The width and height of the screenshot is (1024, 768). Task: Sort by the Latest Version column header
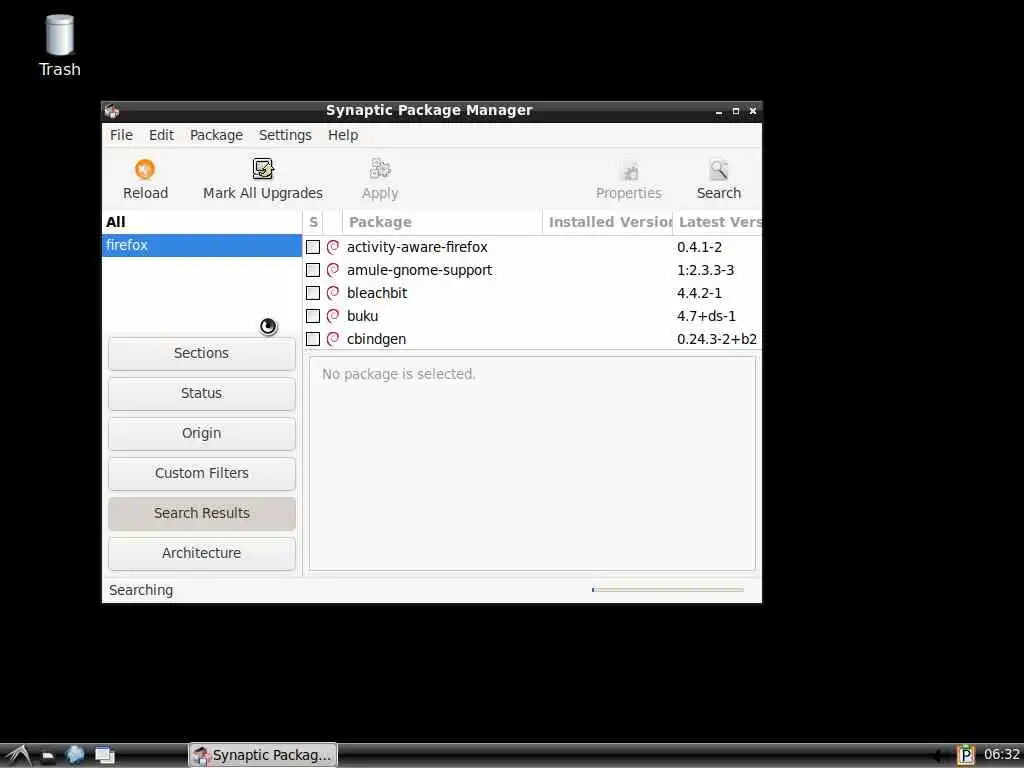tap(718, 222)
